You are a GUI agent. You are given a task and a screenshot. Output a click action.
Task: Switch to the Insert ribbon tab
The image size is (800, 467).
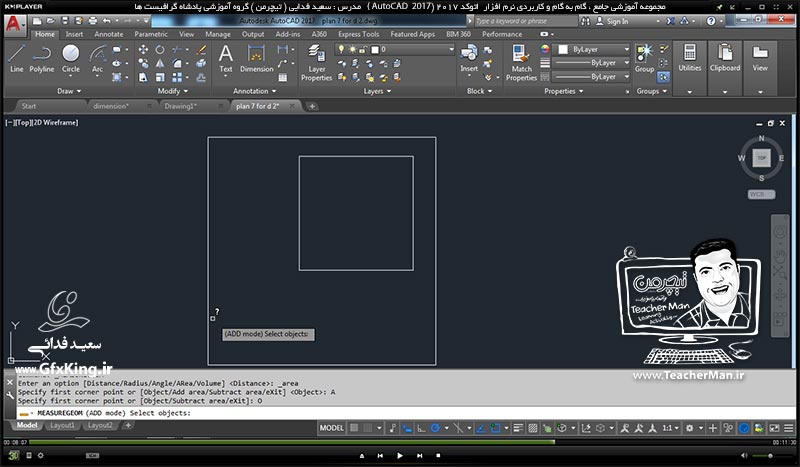point(74,34)
